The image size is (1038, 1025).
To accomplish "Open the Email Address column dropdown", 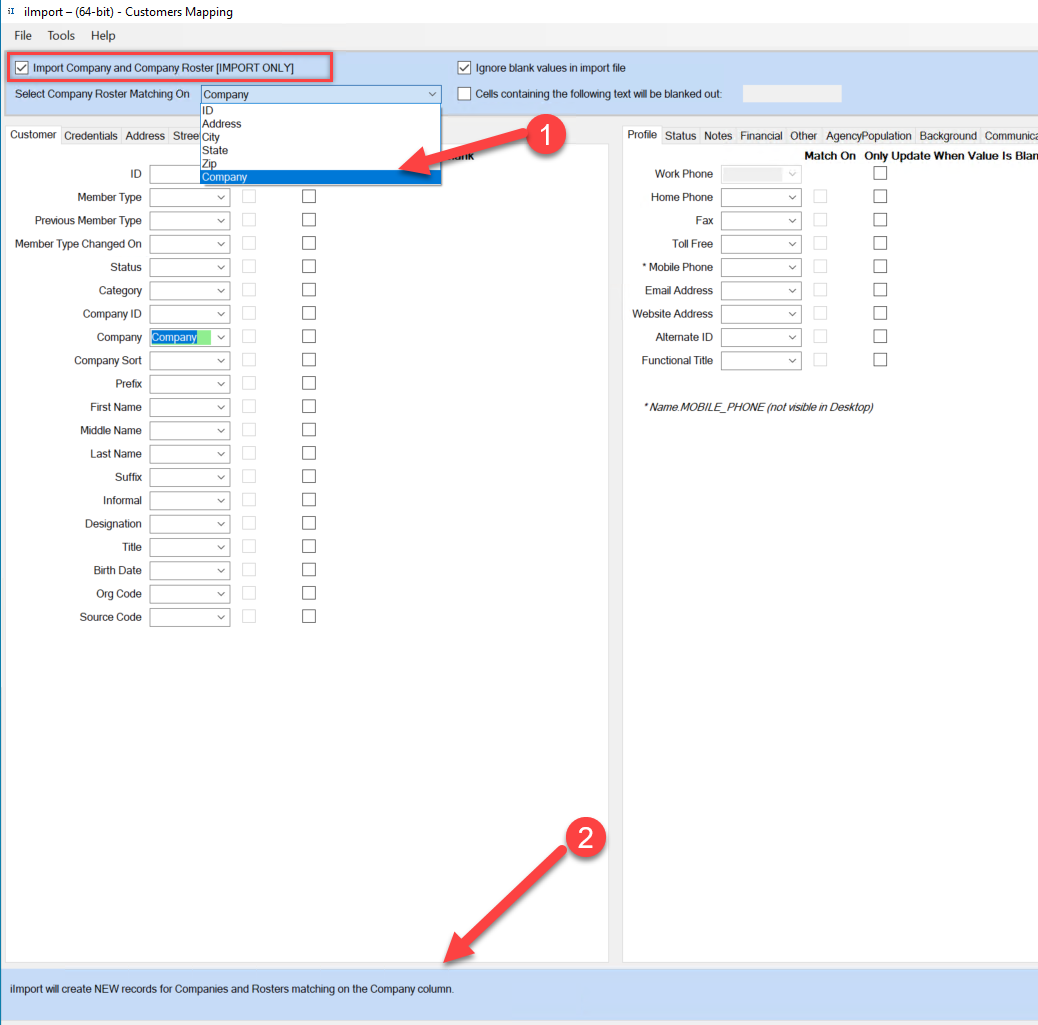I will point(792,291).
